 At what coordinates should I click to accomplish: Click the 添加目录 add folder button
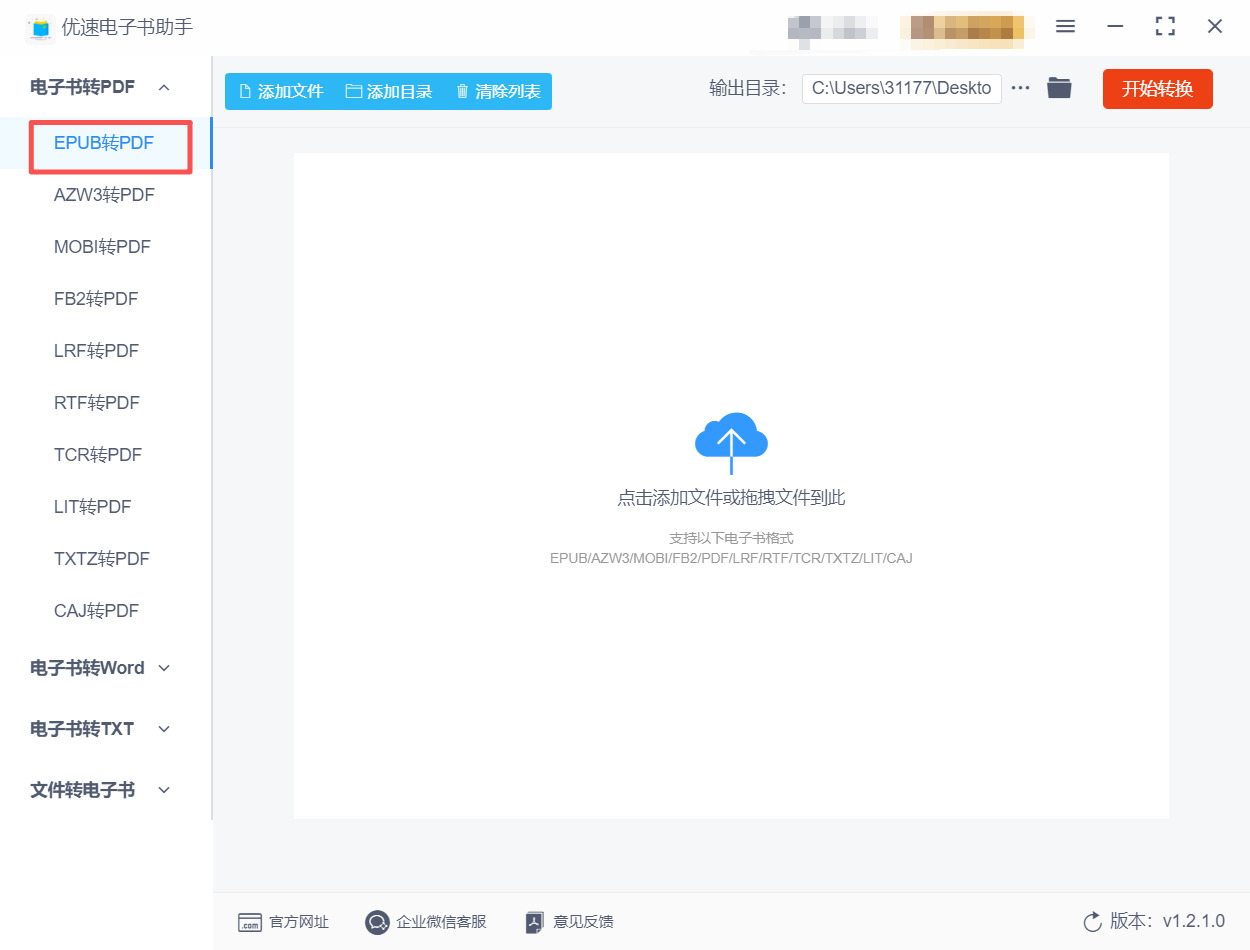point(389,91)
